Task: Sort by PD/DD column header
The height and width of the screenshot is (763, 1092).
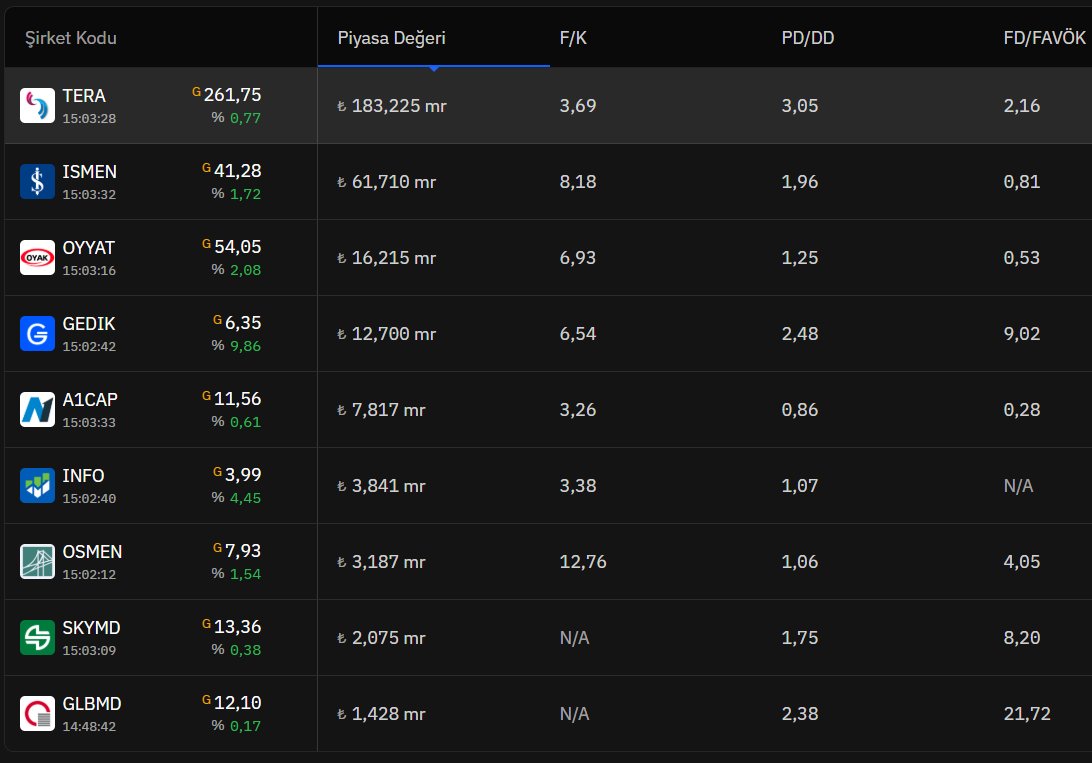Action: (807, 38)
